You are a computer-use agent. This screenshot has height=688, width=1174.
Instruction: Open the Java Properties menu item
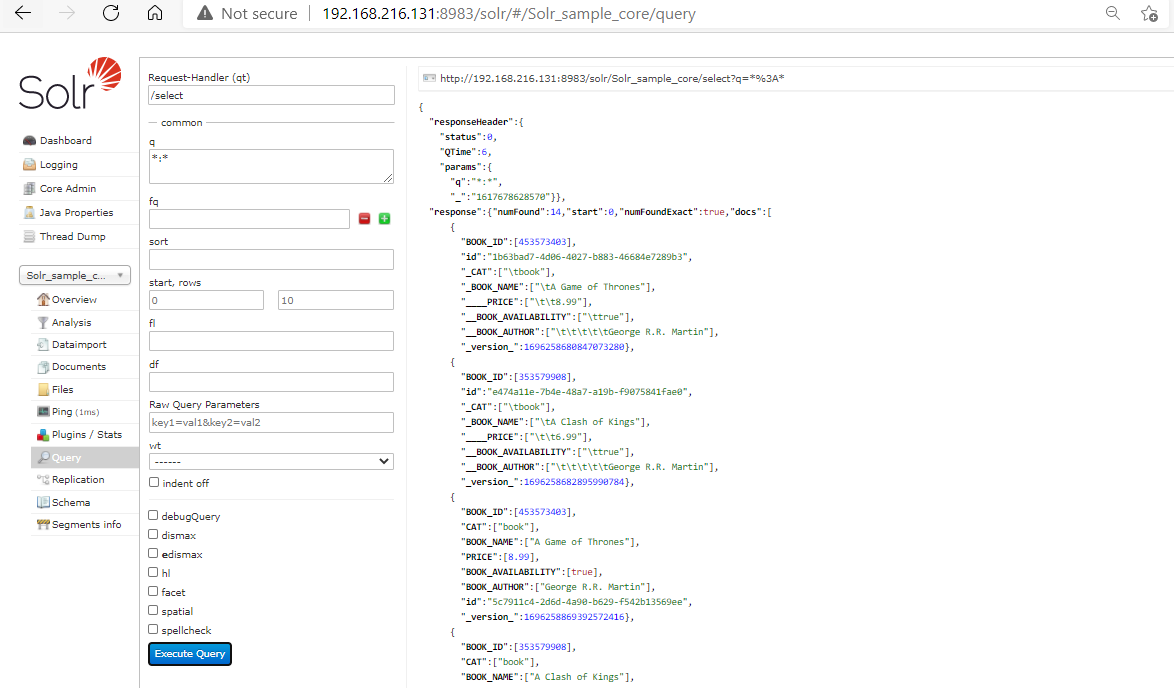(76, 213)
